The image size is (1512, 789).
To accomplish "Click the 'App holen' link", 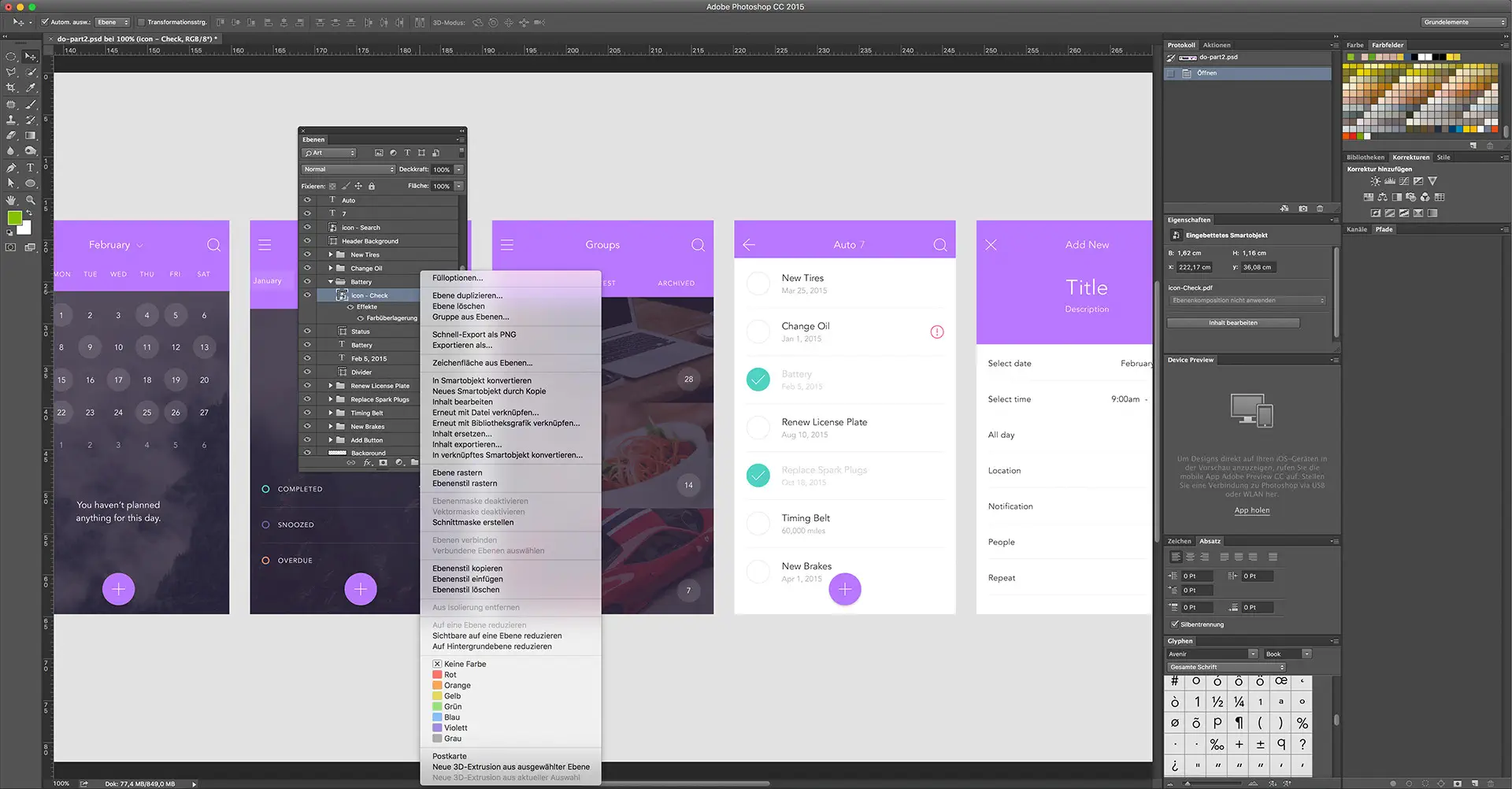I will [1251, 510].
